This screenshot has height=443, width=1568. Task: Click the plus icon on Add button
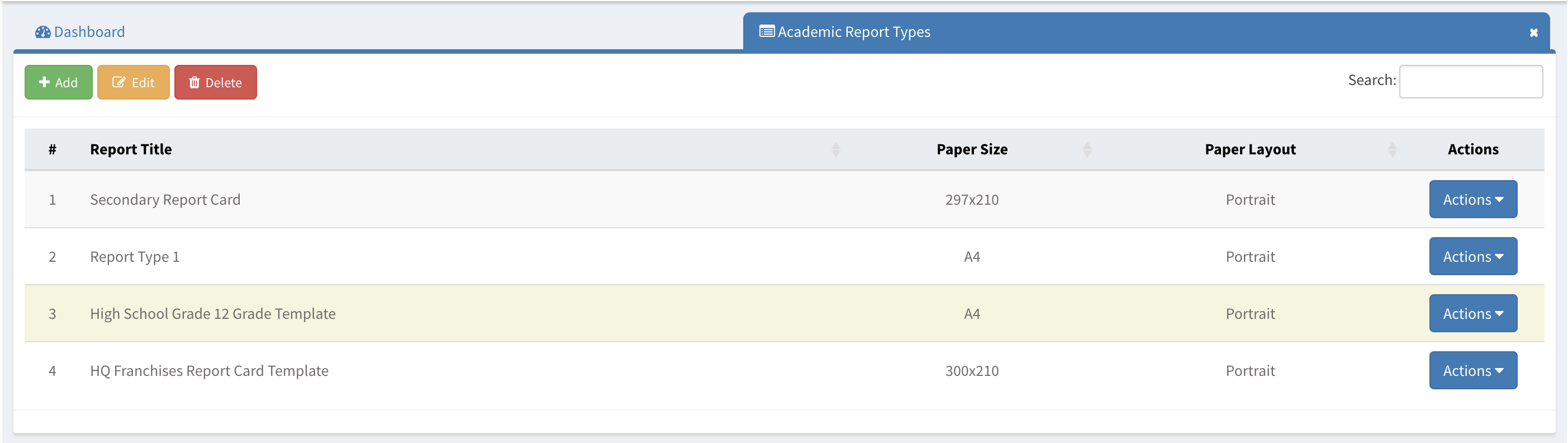45,82
